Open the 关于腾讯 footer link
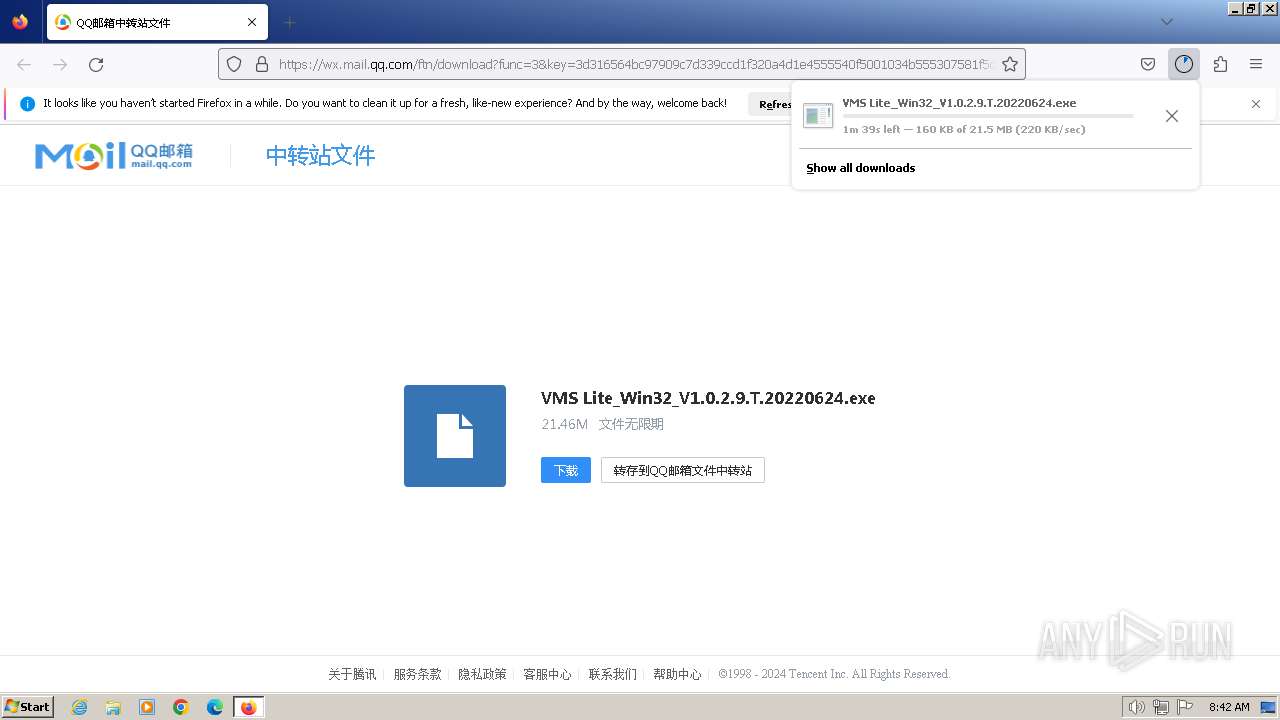1280x720 pixels. pos(352,674)
